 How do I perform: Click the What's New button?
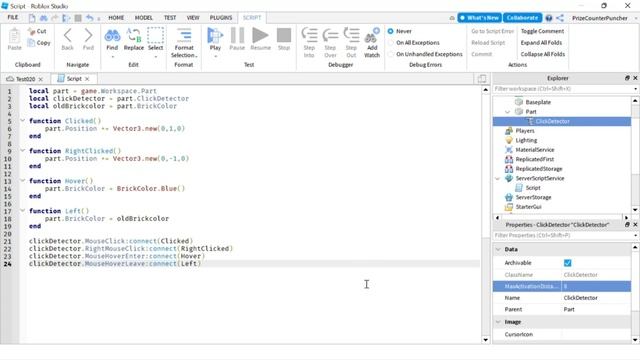[x=479, y=18]
